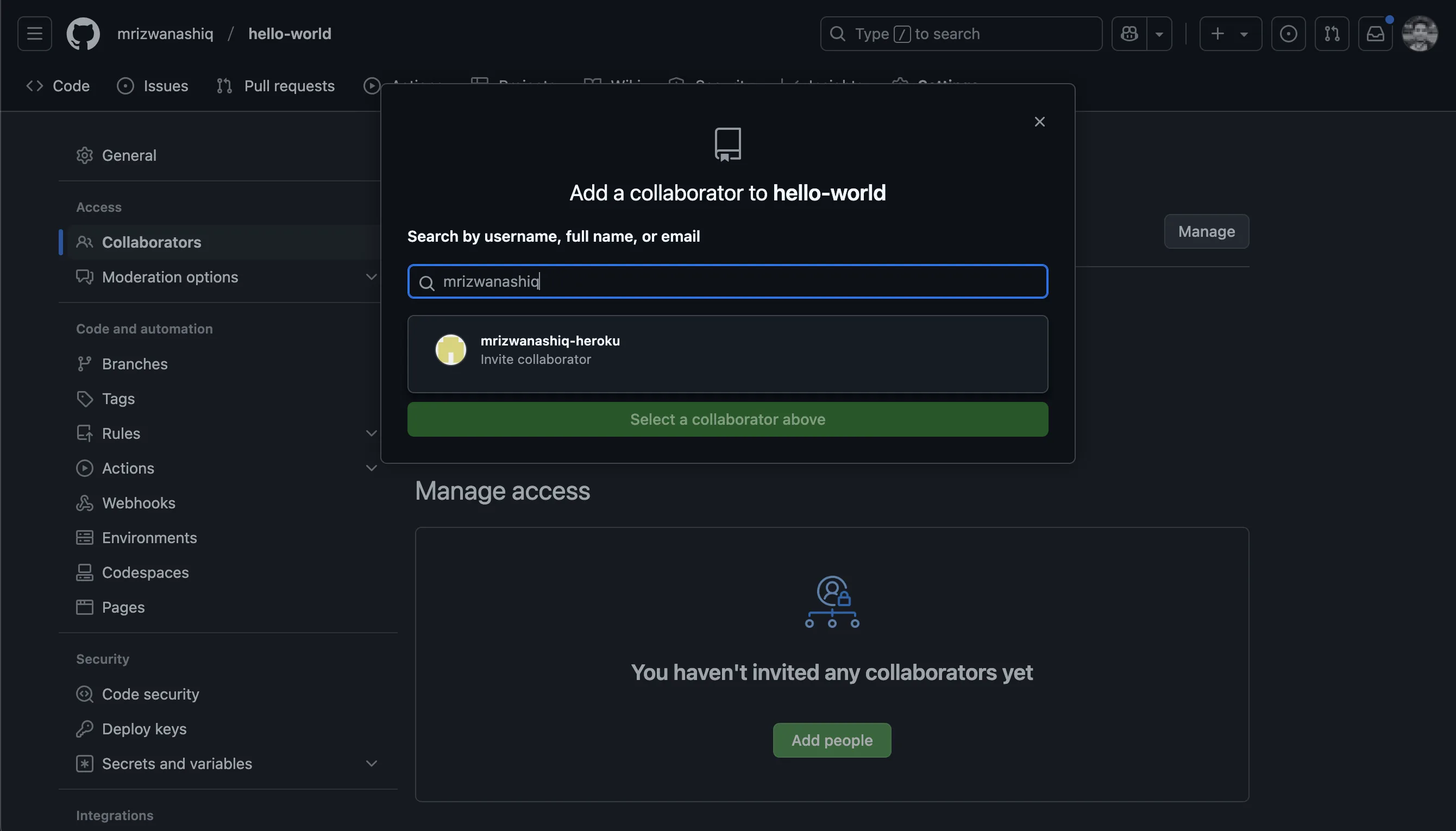This screenshot has height=831, width=1456.
Task: Focus the collaborator search field
Action: pos(727,281)
